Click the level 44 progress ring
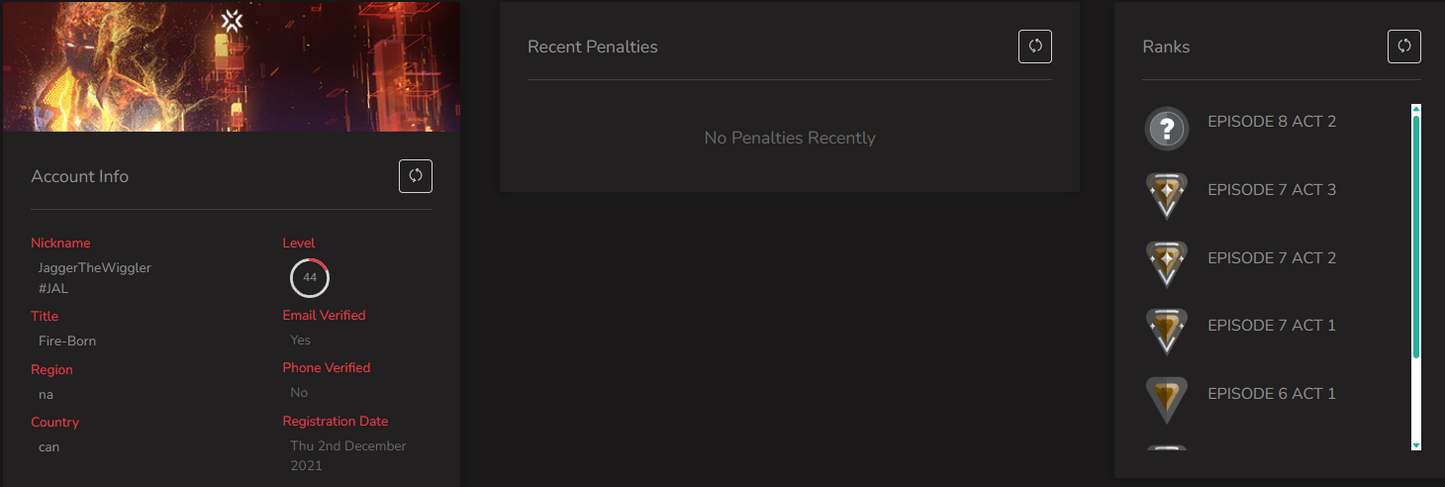1445x487 pixels. (x=310, y=278)
